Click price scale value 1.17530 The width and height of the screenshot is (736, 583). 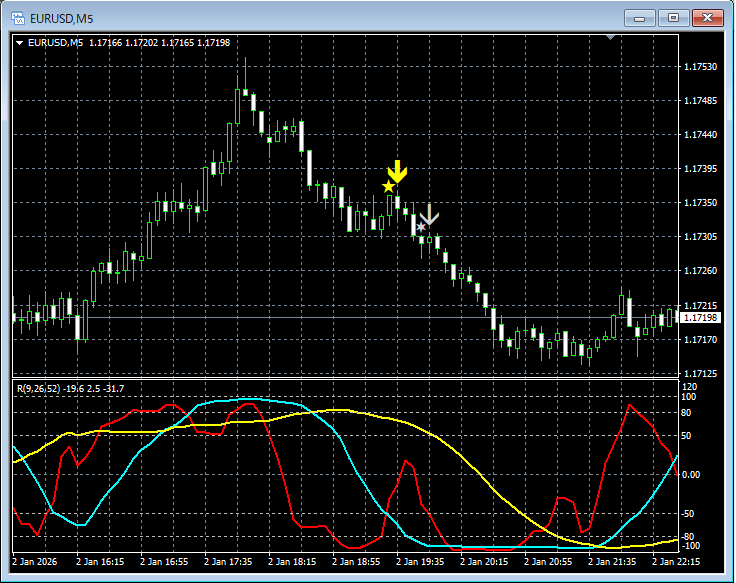[x=700, y=67]
